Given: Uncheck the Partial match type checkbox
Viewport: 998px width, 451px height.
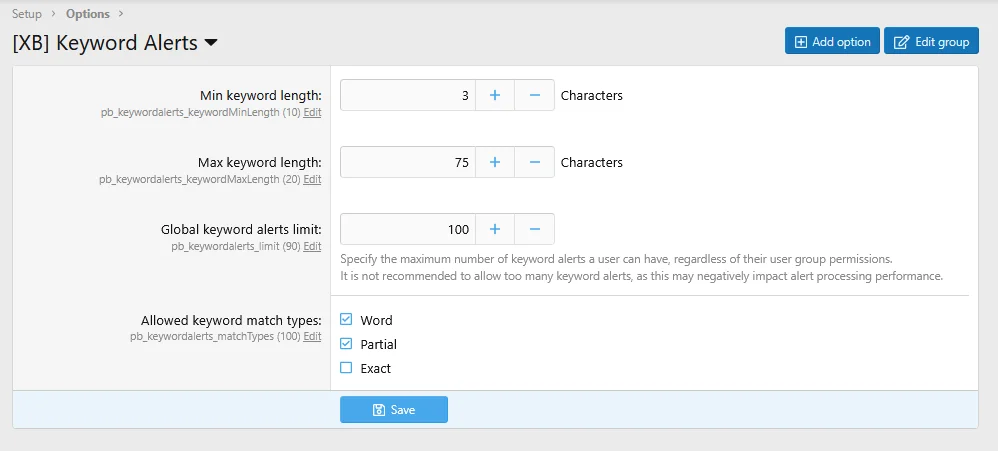Looking at the screenshot, I should coord(346,344).
